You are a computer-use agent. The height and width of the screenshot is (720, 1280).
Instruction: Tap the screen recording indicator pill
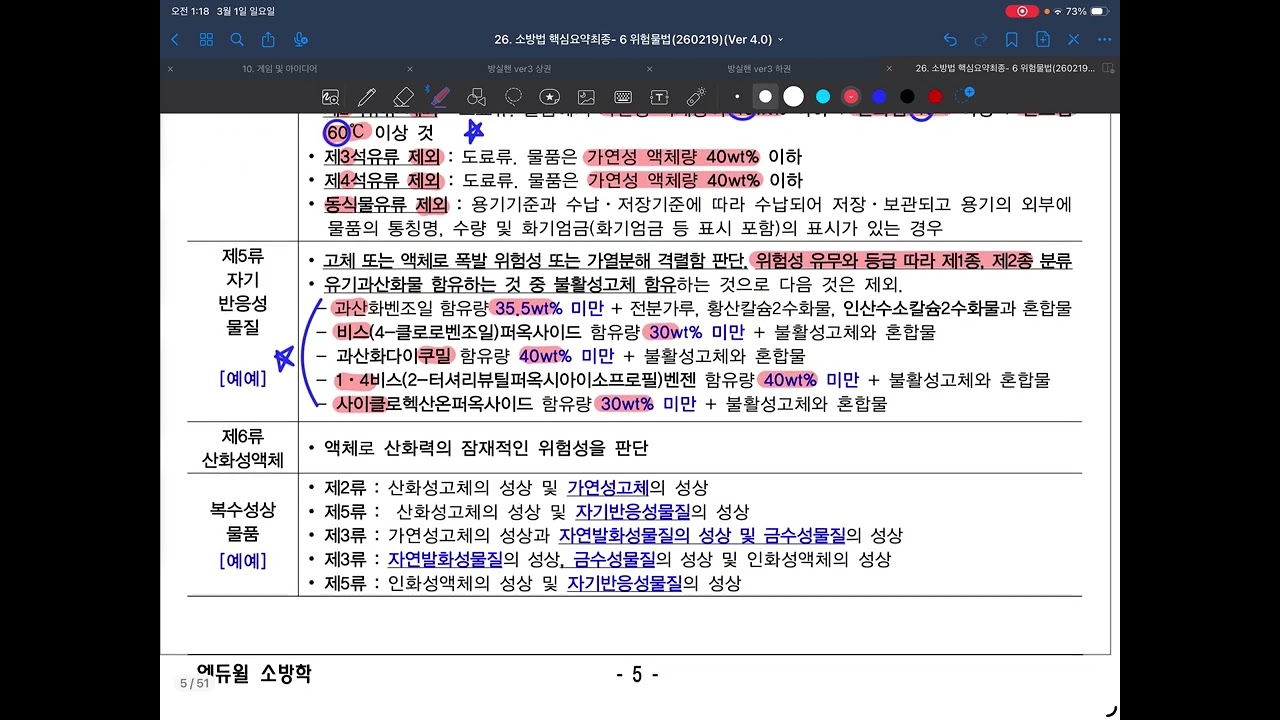click(1021, 11)
